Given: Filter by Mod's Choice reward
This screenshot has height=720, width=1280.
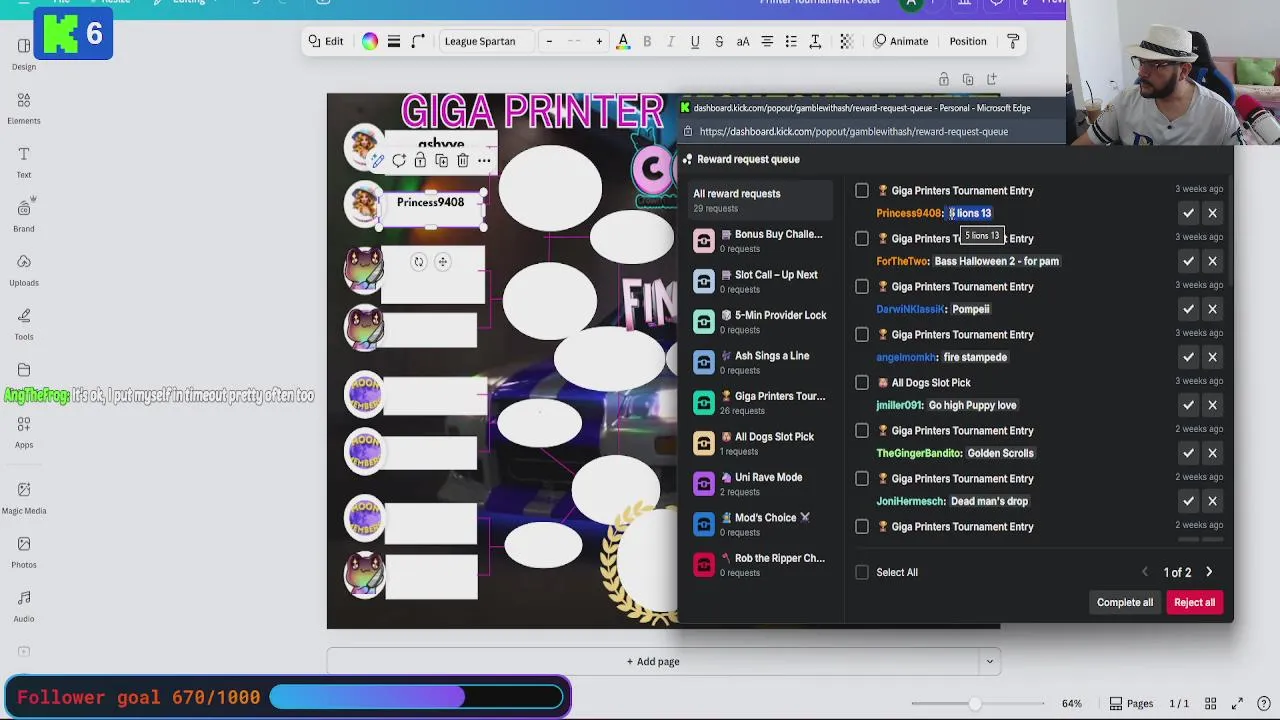Looking at the screenshot, I should 760,524.
